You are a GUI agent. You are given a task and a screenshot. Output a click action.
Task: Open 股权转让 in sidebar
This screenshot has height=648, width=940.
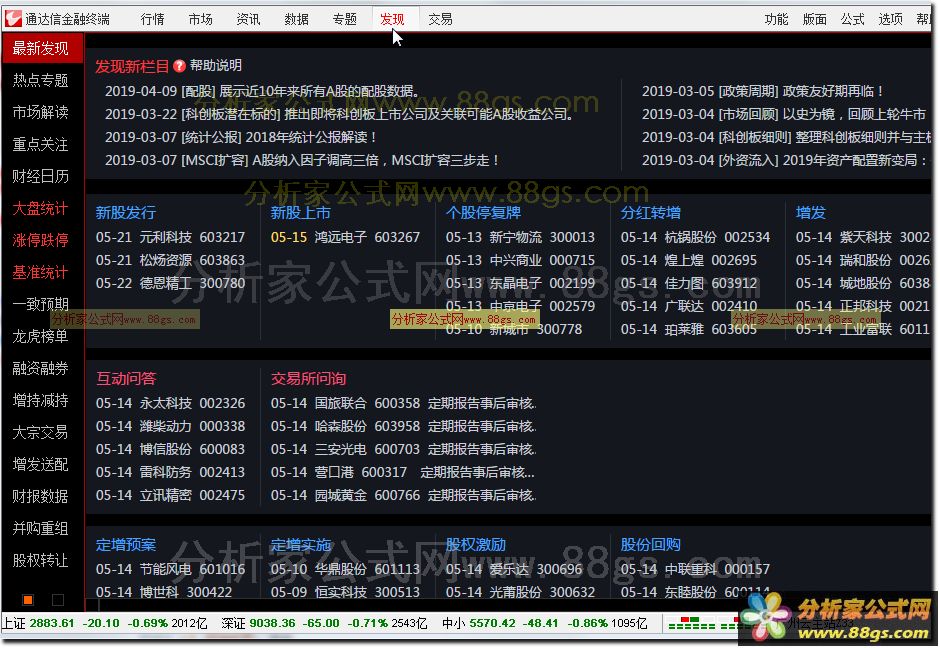point(41,560)
